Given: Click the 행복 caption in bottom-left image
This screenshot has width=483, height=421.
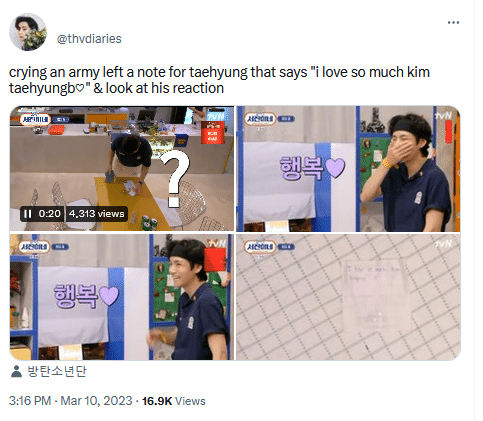Looking at the screenshot, I should (76, 296).
